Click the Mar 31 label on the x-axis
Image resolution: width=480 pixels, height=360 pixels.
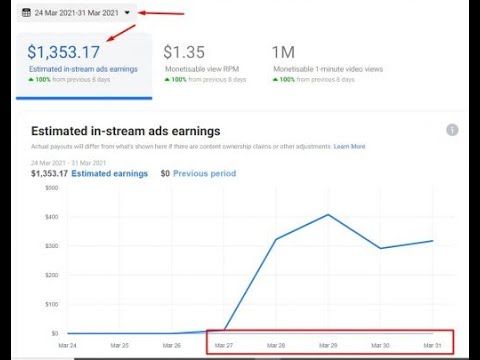pos(432,345)
